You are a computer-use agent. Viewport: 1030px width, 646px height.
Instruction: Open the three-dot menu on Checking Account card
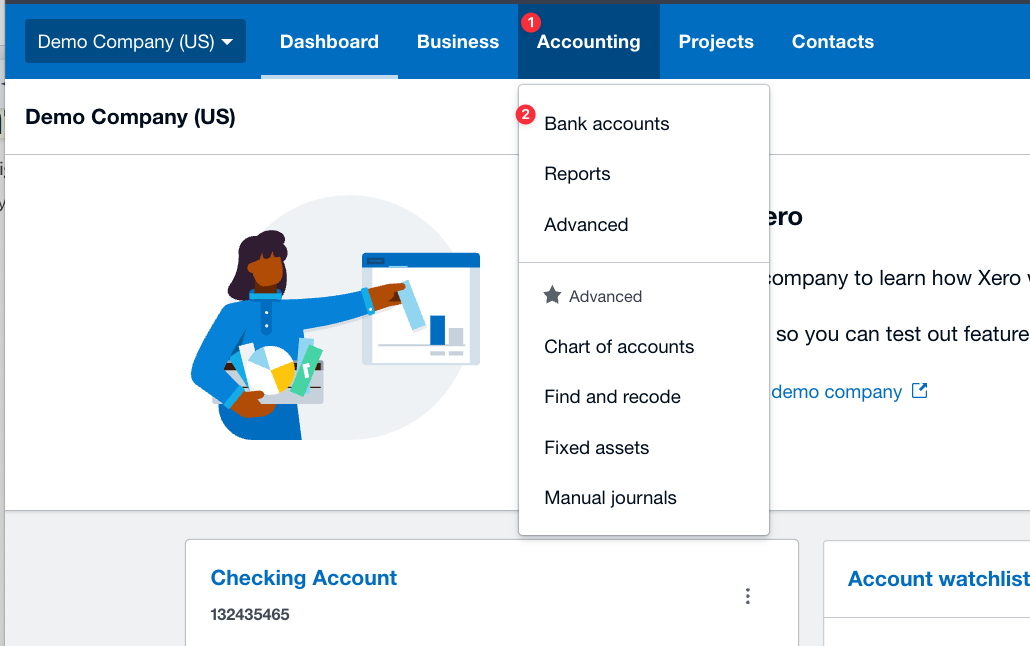747,595
